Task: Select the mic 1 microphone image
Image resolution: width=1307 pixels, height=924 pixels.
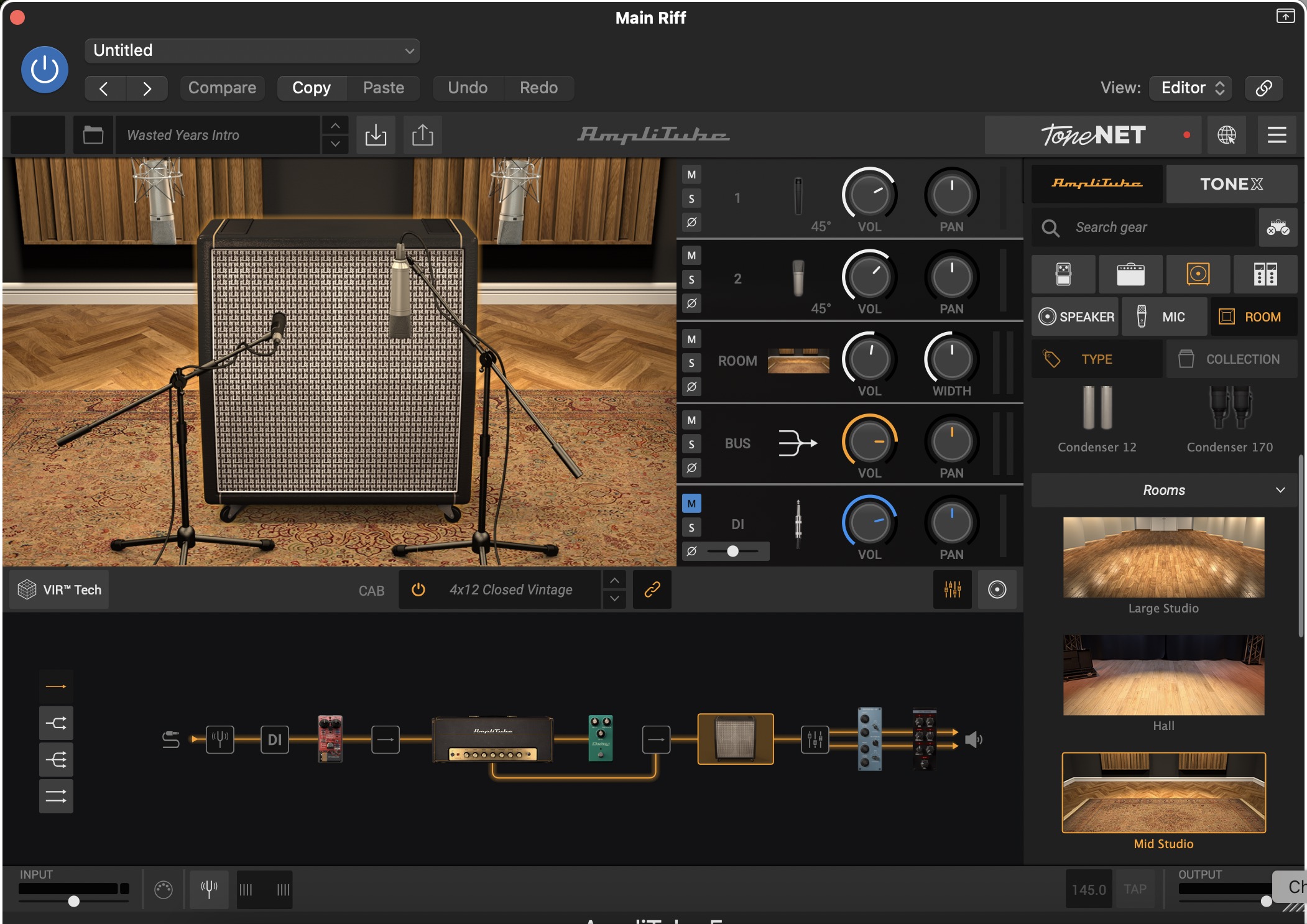Action: pyautogui.click(x=798, y=197)
